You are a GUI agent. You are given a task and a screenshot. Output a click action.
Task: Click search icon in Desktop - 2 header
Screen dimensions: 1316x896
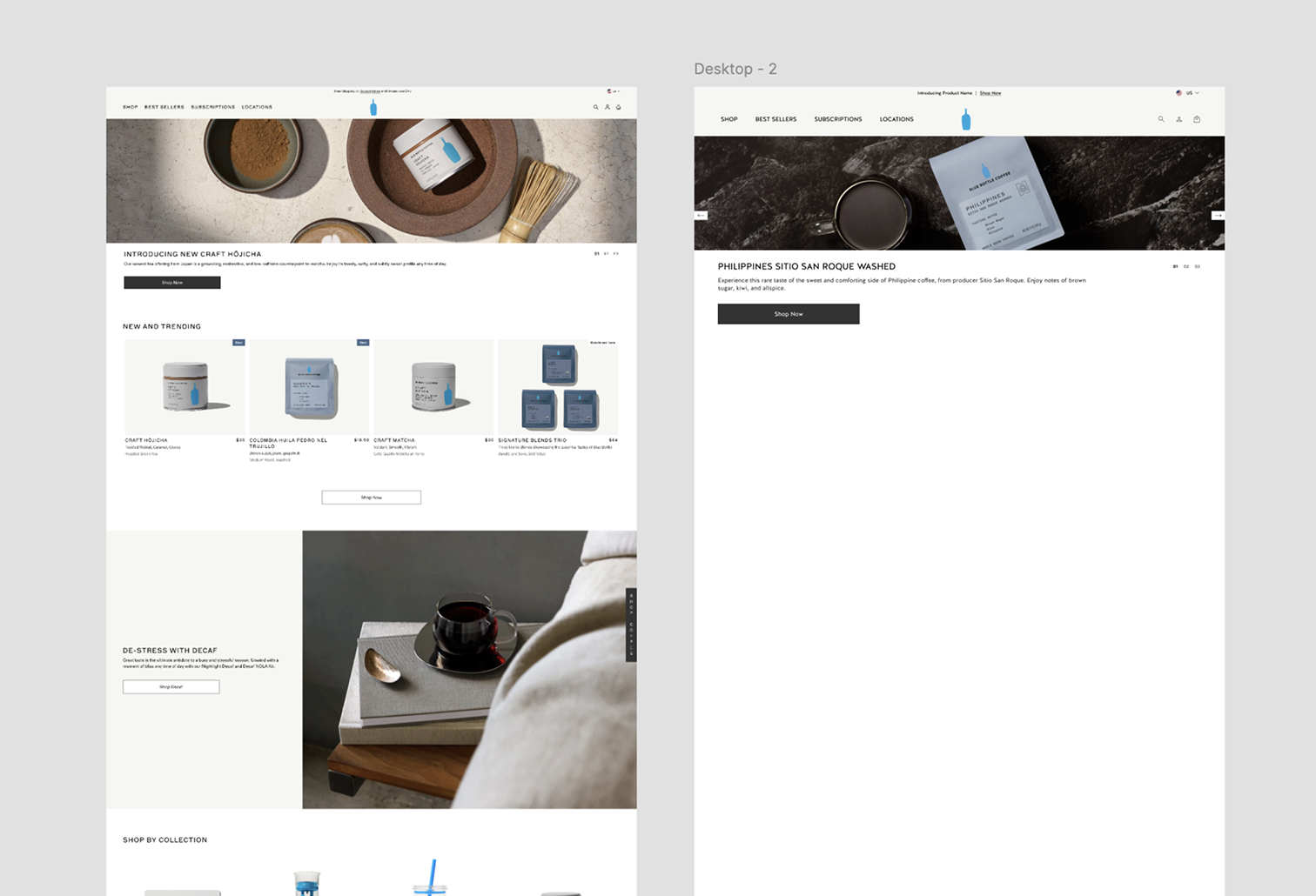tap(1161, 119)
